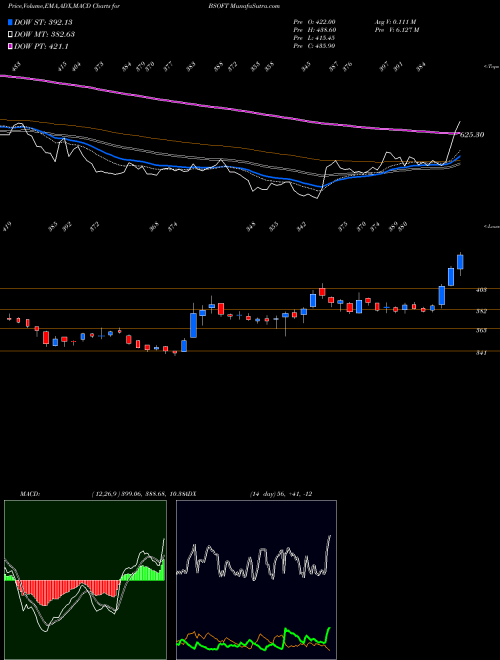Click the 'Pre V: 6.127 M' value
This screenshot has width=500, height=660.
coord(396,30)
